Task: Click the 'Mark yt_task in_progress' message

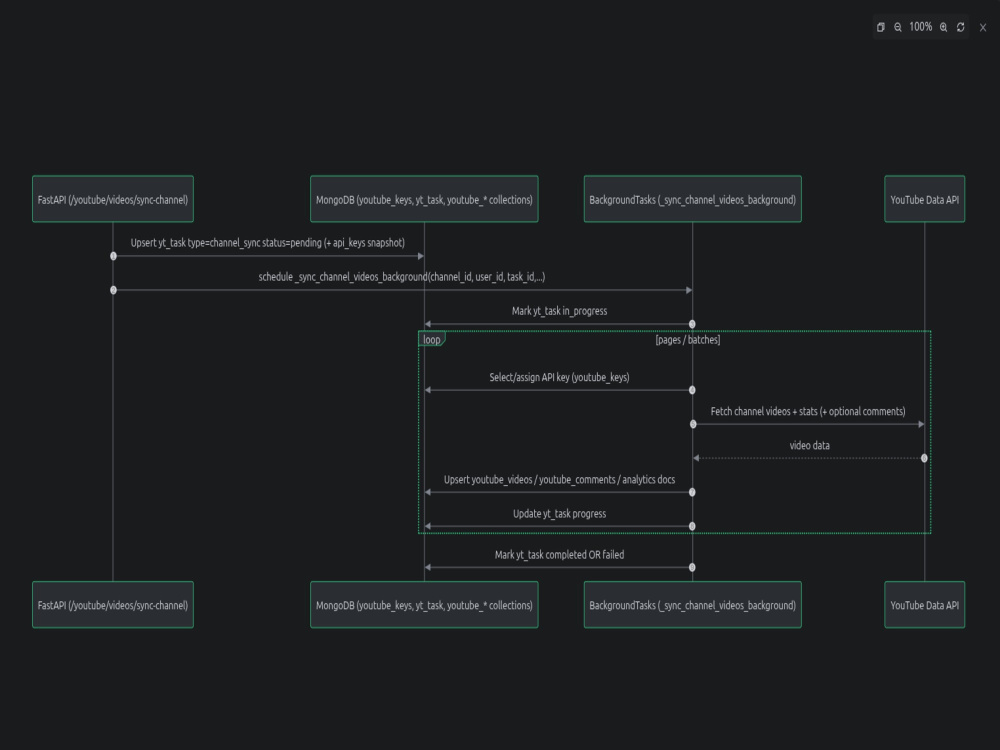Action: tap(559, 311)
